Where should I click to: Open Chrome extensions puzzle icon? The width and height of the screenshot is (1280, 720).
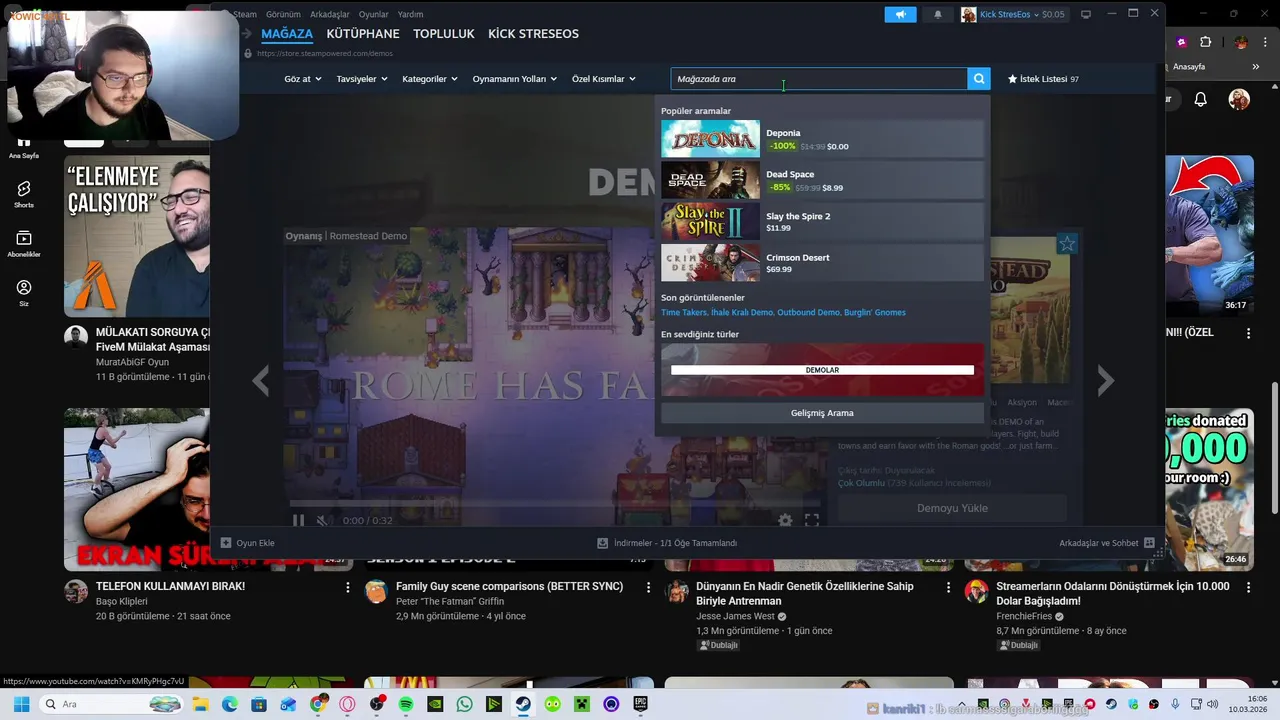click(1205, 42)
